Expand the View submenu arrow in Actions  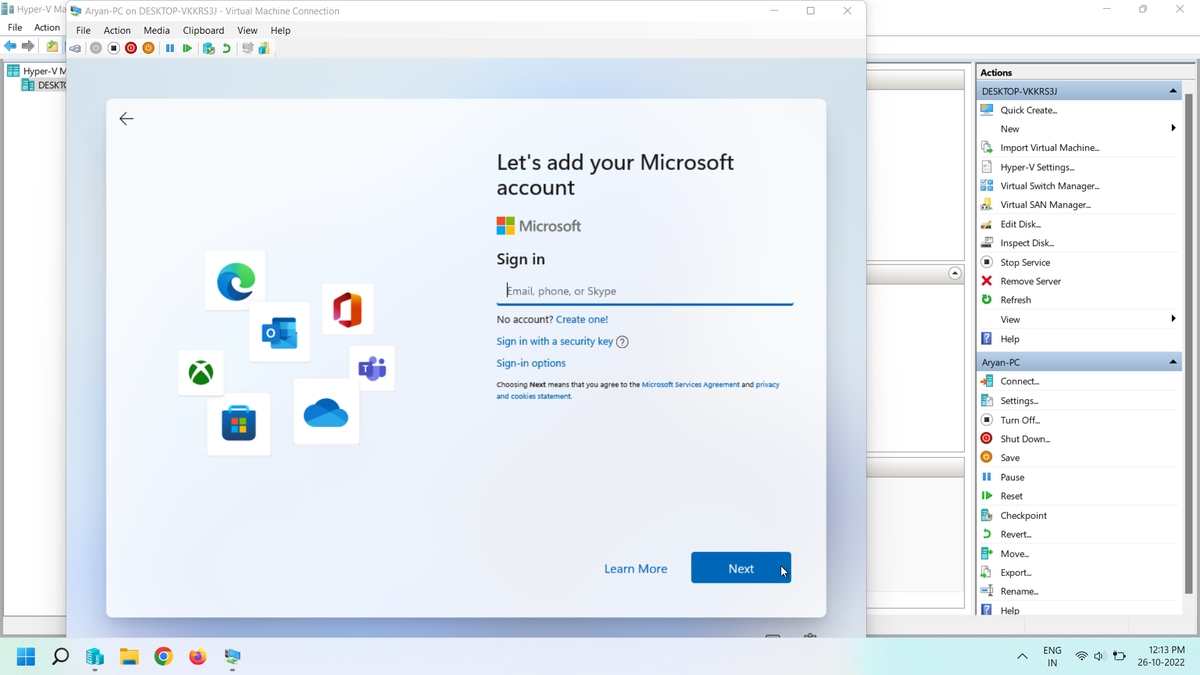(x=1173, y=319)
